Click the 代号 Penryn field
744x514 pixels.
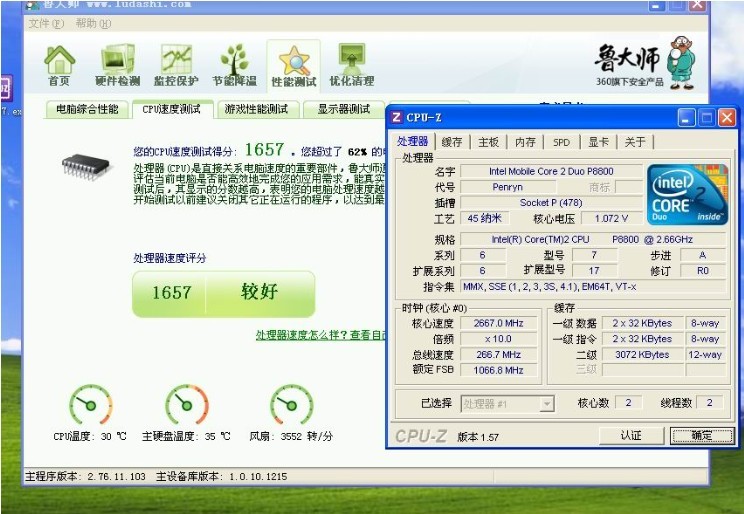click(507, 187)
